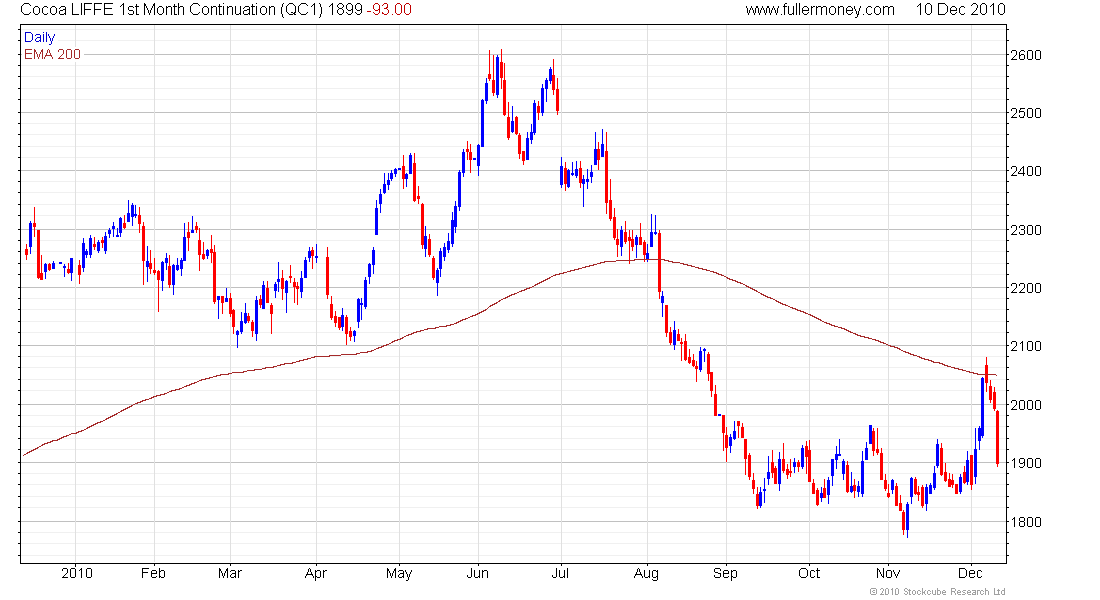1100x600 pixels.
Task: Click the 'May' time axis label
Action: pos(398,573)
